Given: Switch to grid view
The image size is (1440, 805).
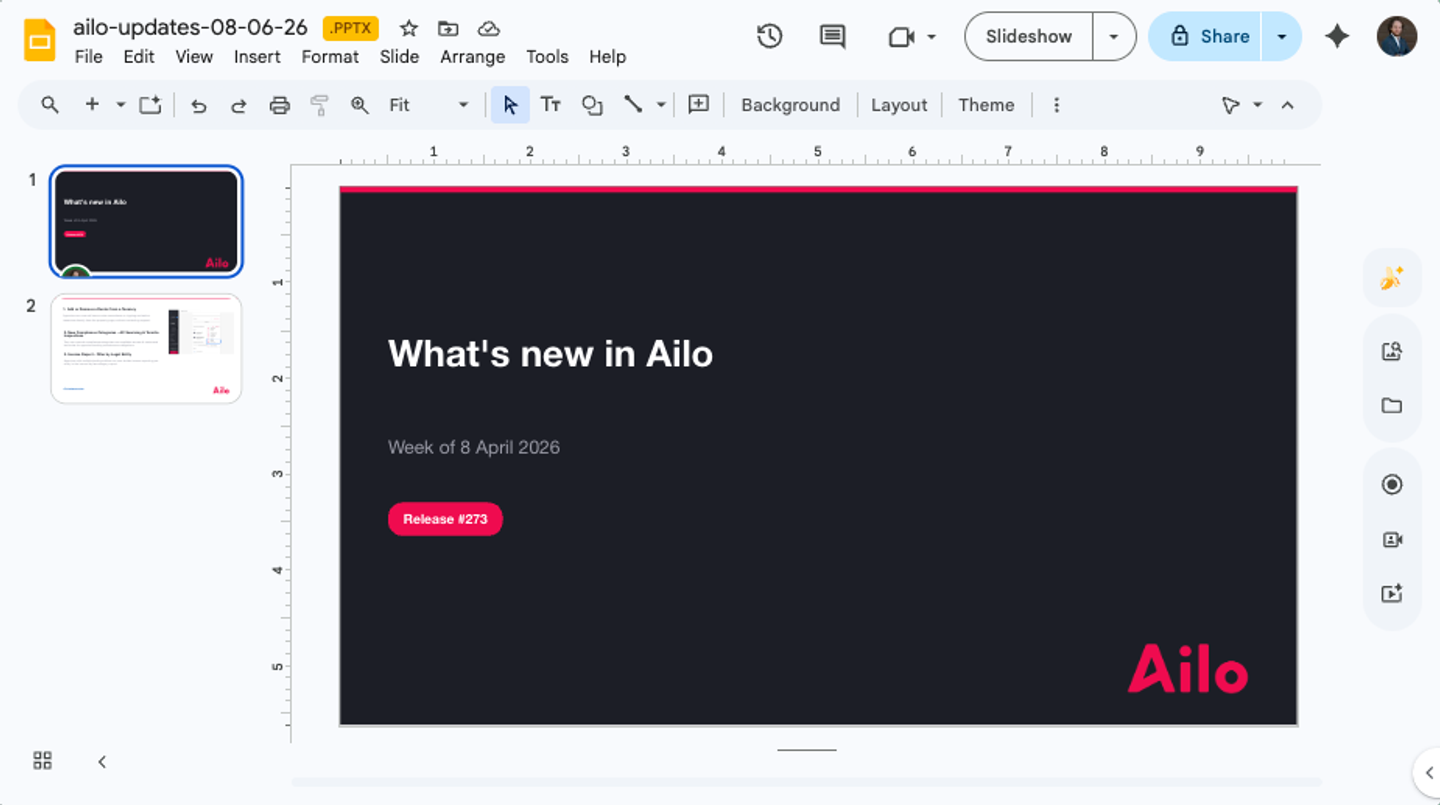Looking at the screenshot, I should pyautogui.click(x=42, y=761).
